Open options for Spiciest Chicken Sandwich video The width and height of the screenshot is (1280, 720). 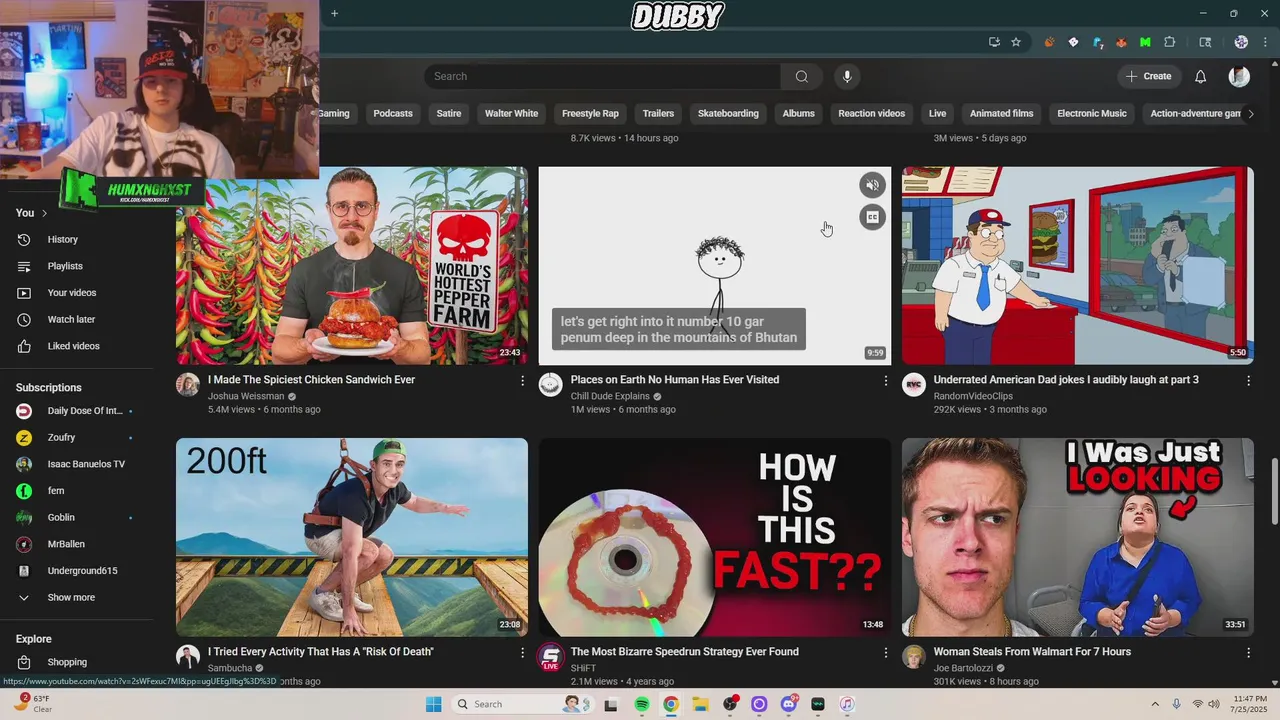coord(522,381)
